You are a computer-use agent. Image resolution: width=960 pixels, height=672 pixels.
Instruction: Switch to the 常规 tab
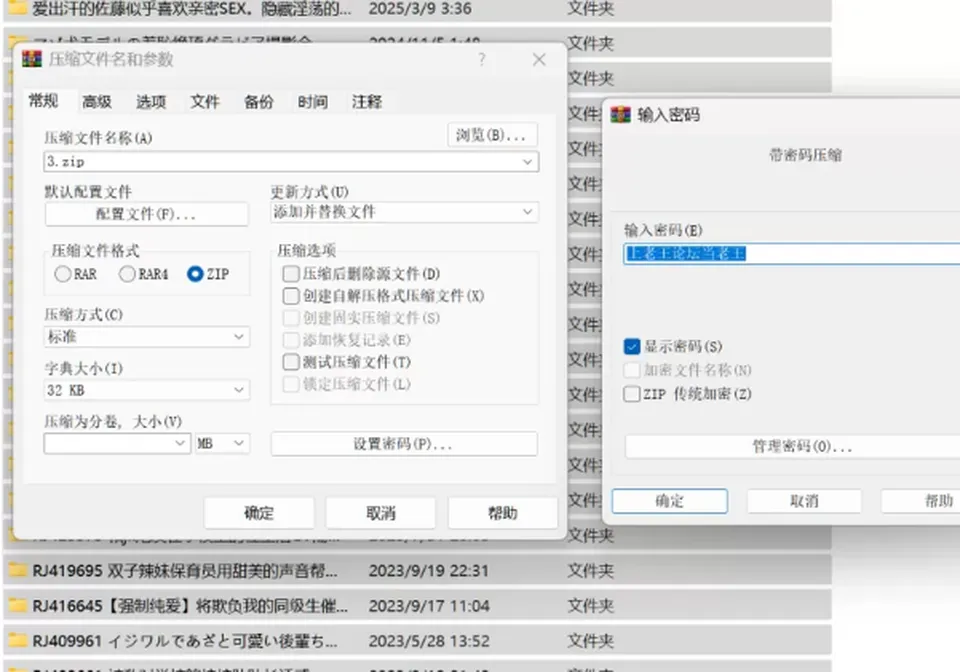click(43, 101)
